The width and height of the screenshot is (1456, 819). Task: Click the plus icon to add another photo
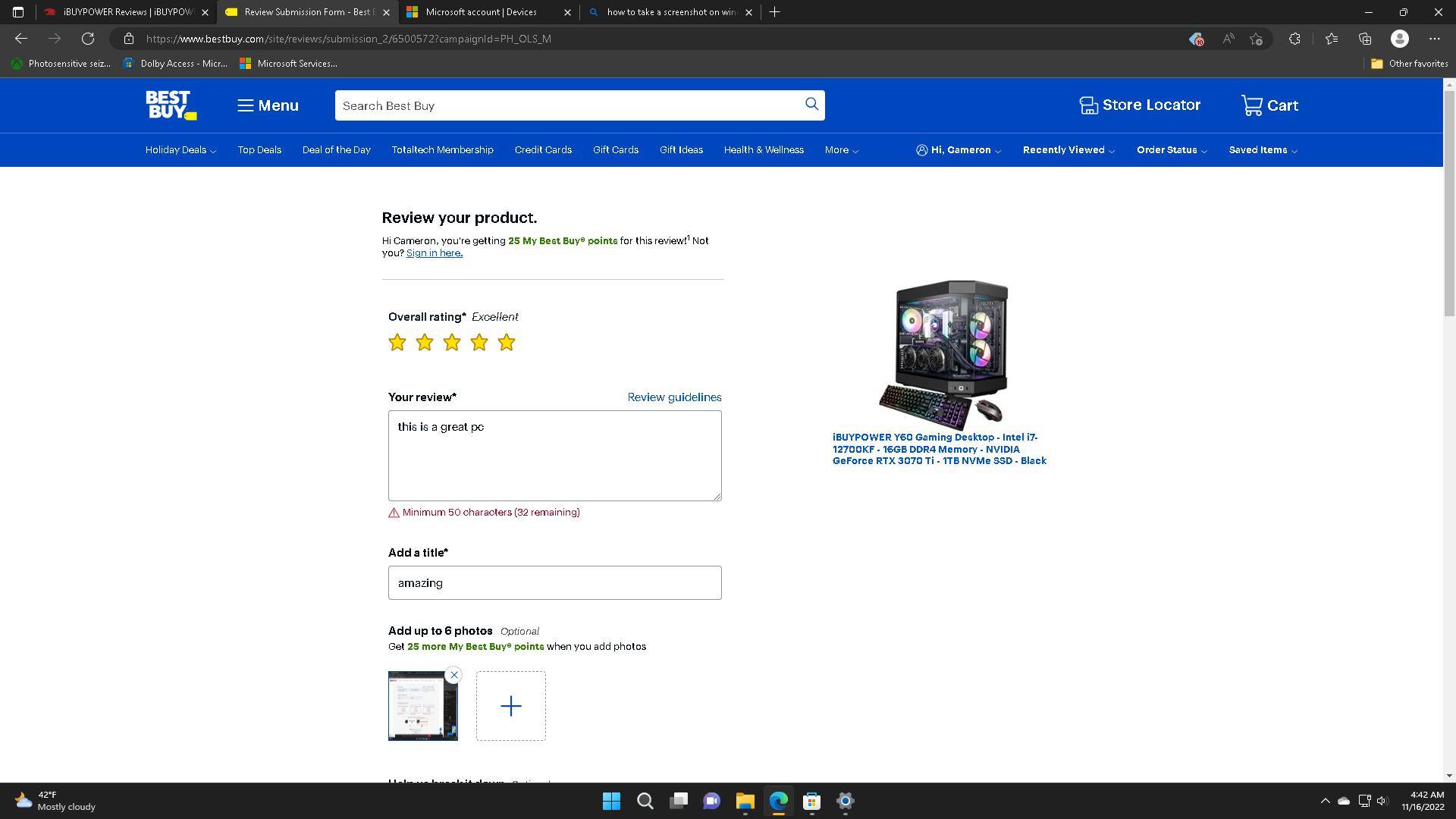point(510,705)
